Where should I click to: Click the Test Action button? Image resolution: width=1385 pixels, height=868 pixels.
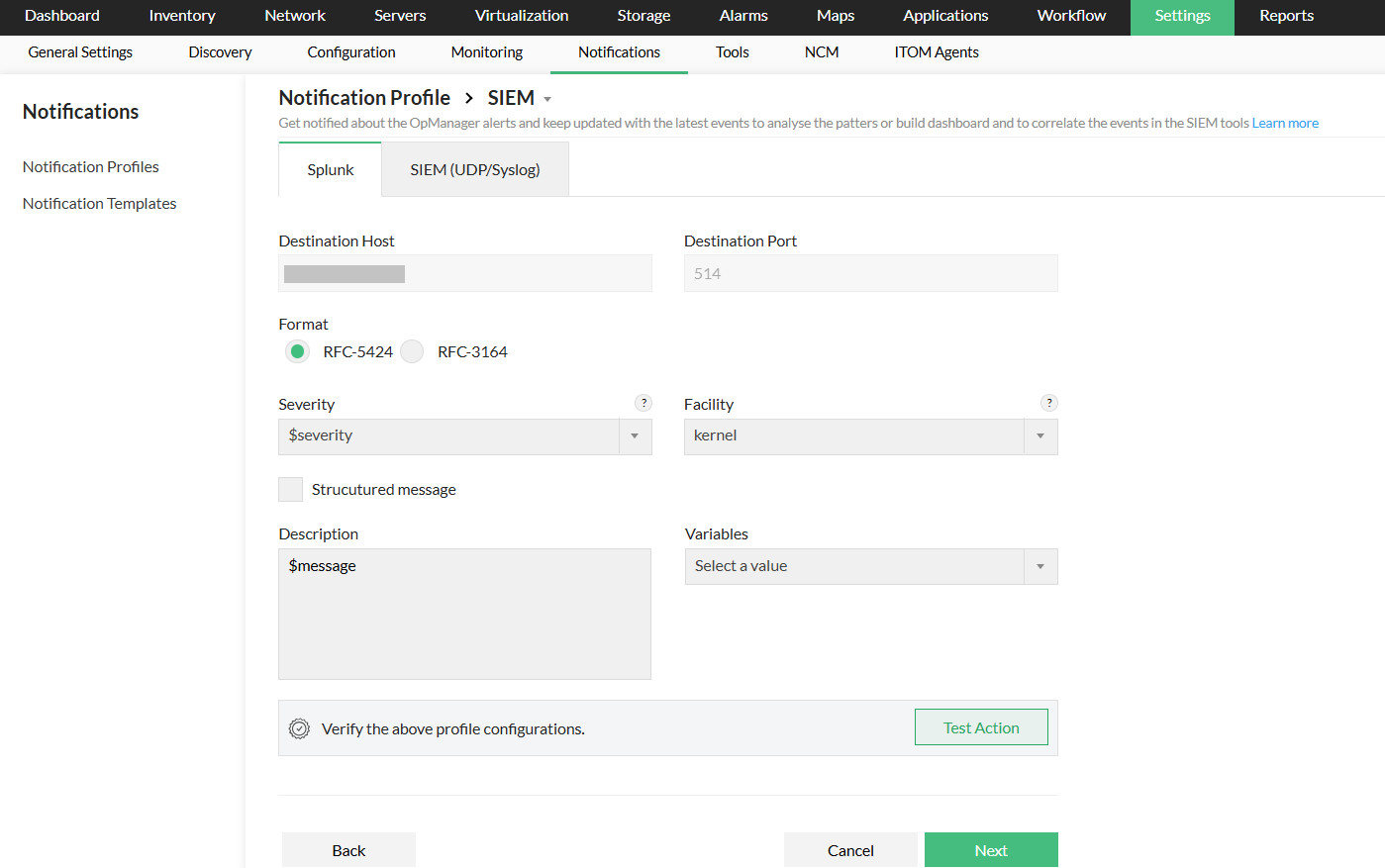[981, 727]
